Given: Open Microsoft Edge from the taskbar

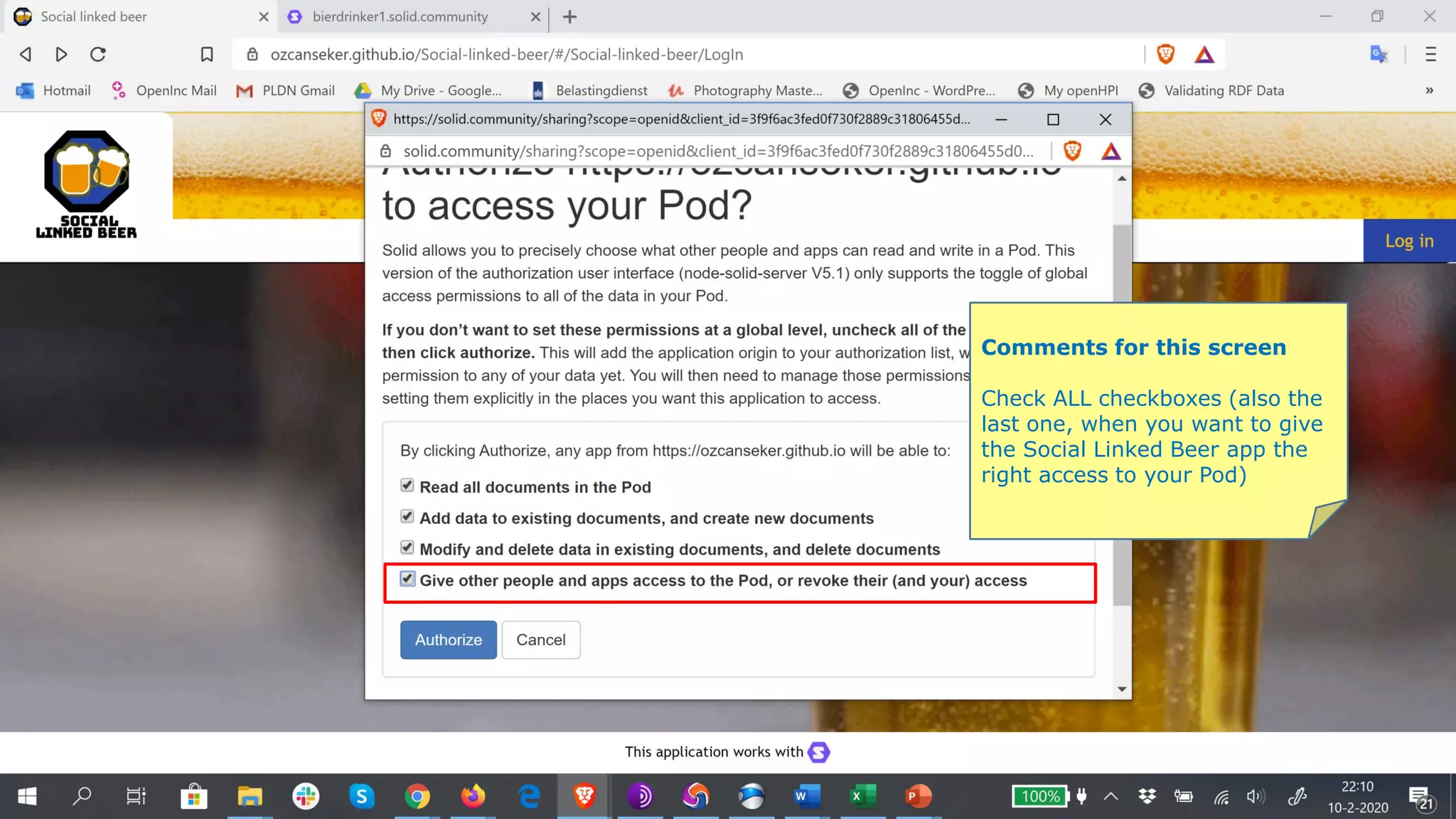Looking at the screenshot, I should 529,796.
